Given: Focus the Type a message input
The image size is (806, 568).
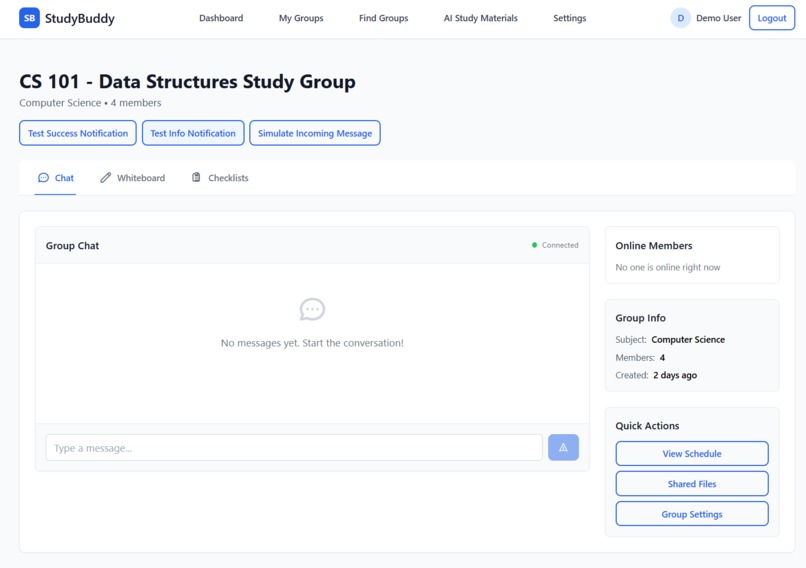Looking at the screenshot, I should click(294, 448).
